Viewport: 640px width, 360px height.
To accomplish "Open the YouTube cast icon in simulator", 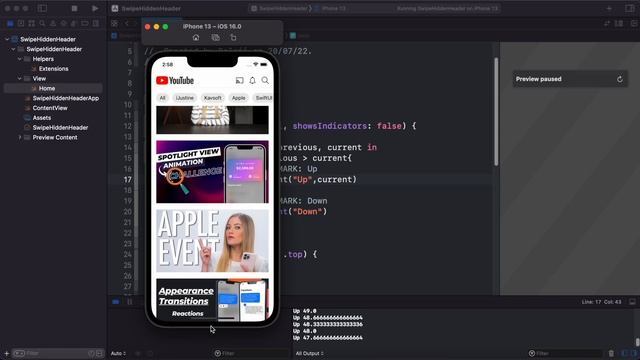I will (240, 80).
